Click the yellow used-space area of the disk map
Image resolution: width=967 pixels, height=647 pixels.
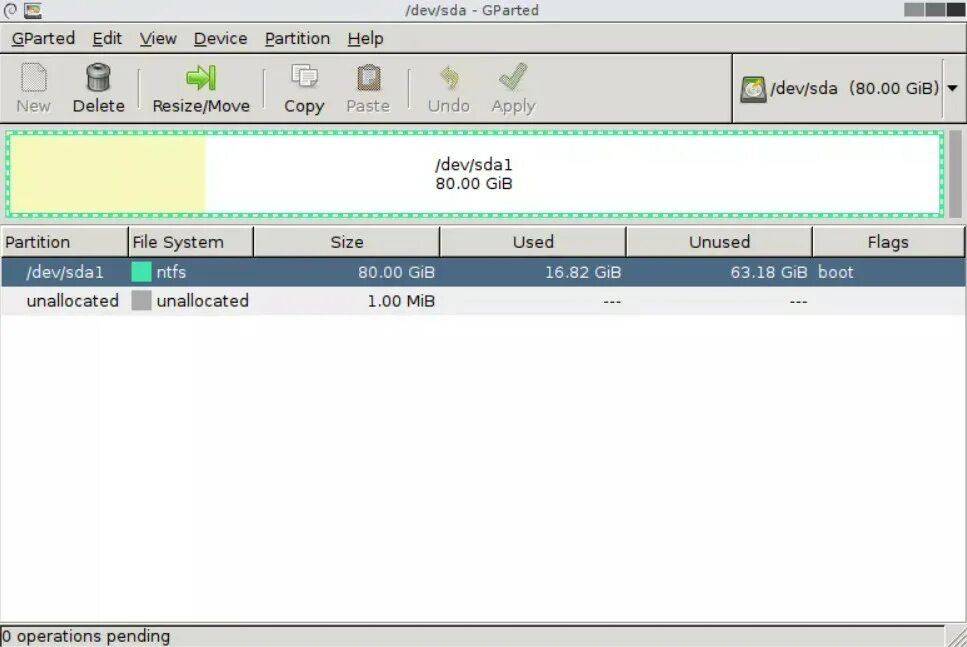[108, 175]
